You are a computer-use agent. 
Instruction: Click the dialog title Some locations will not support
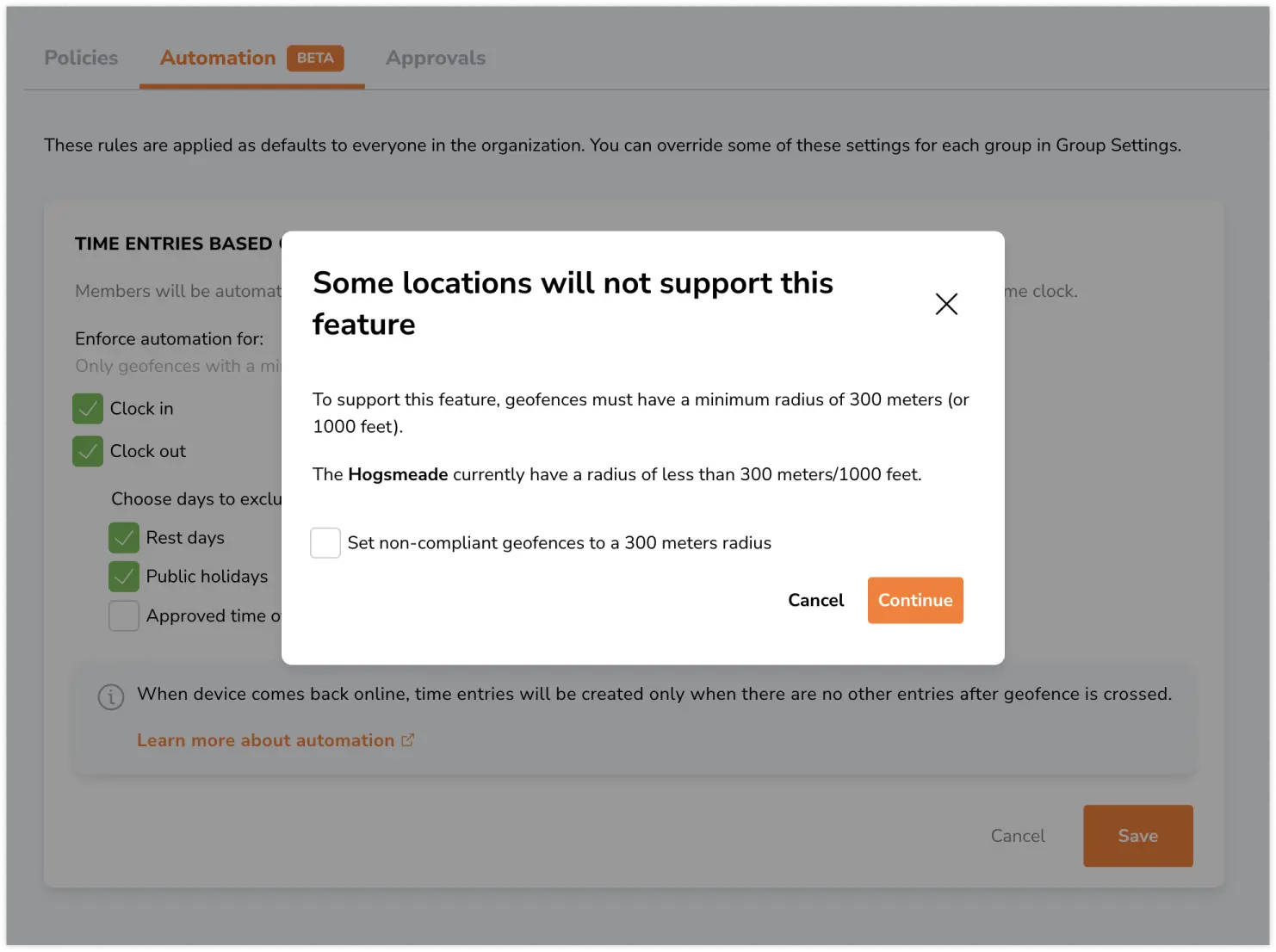[x=573, y=304]
